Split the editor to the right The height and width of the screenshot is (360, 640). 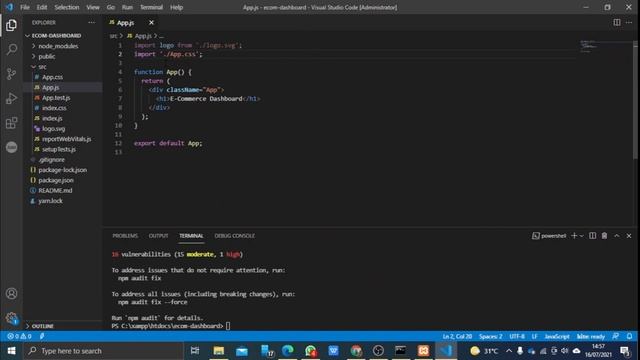(x=617, y=22)
